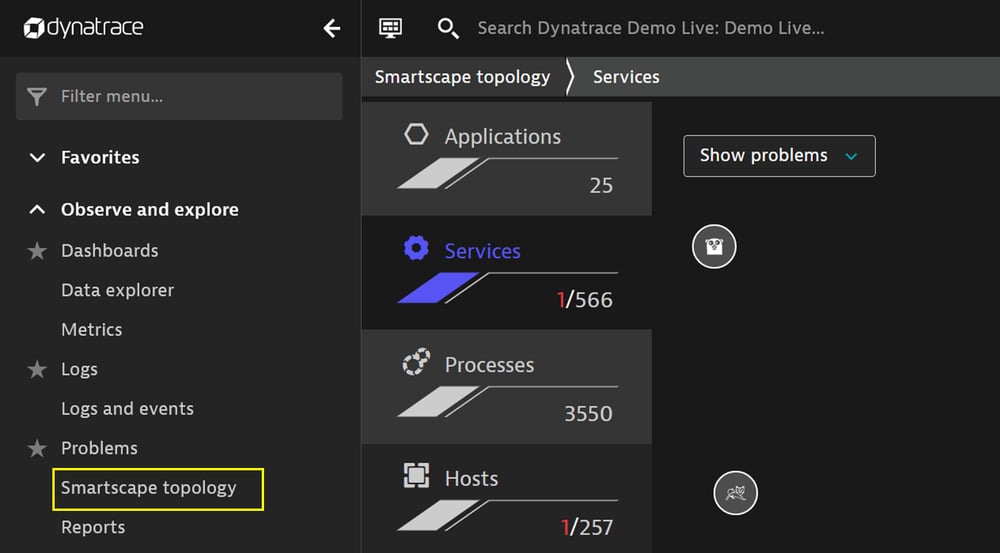
Task: Select the Hosts layer tab
Action: (507, 499)
